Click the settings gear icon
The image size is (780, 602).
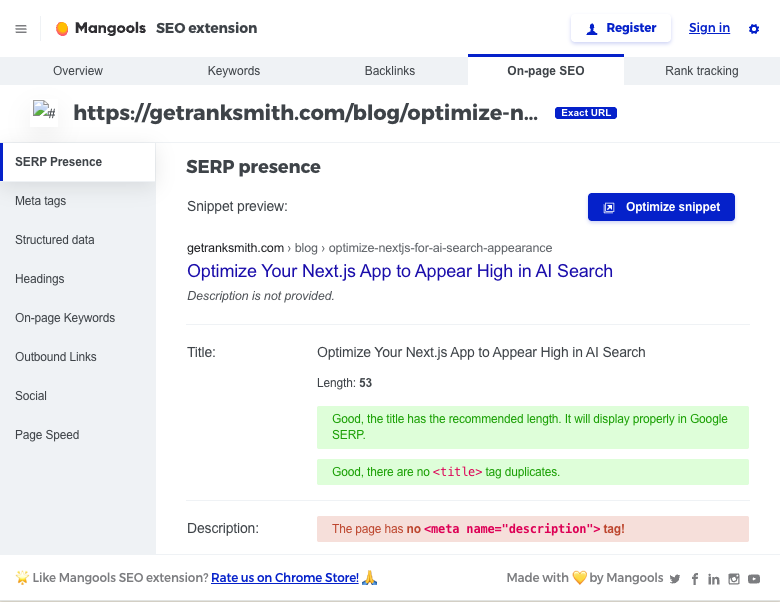click(754, 29)
